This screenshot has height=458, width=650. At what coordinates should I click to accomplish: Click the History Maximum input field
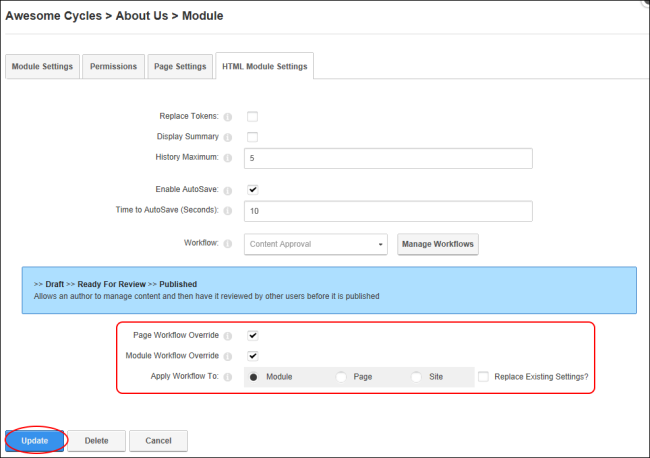pos(388,158)
